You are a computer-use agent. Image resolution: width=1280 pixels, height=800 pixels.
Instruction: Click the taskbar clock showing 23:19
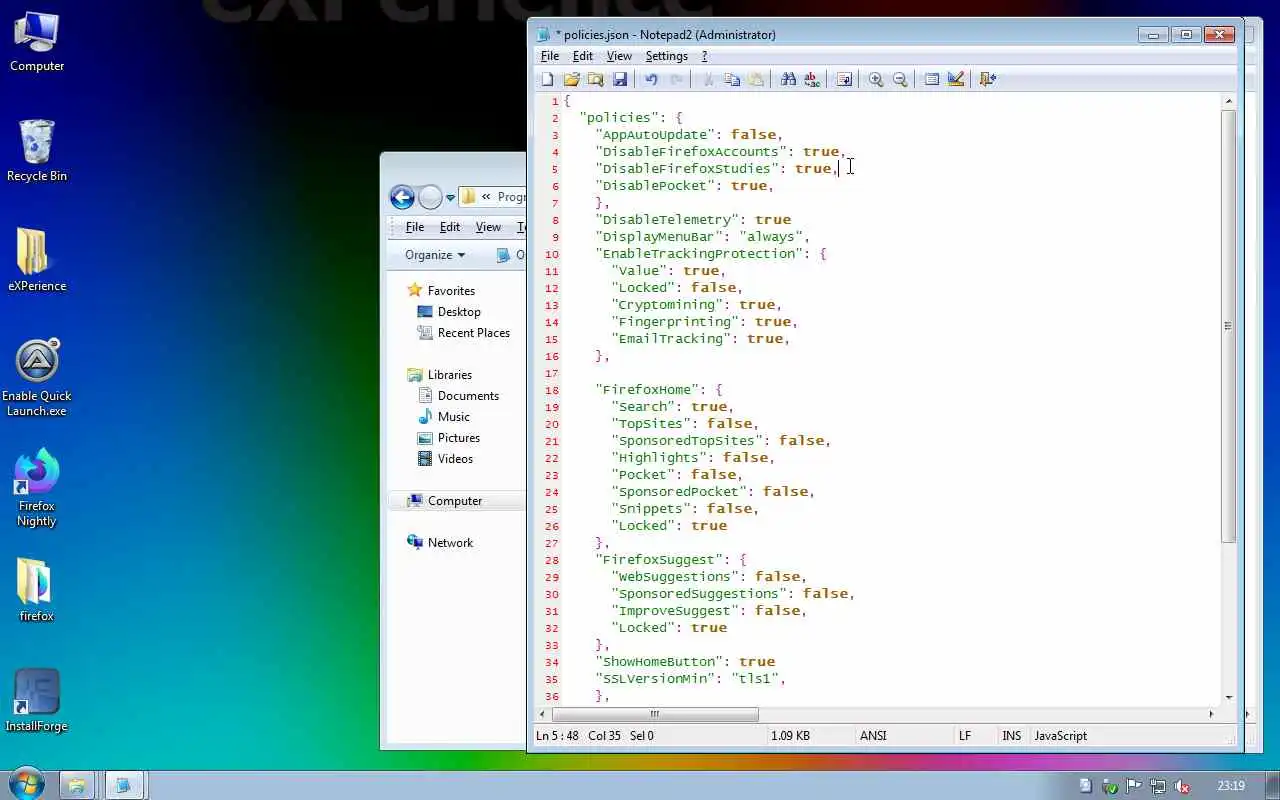tap(1231, 786)
